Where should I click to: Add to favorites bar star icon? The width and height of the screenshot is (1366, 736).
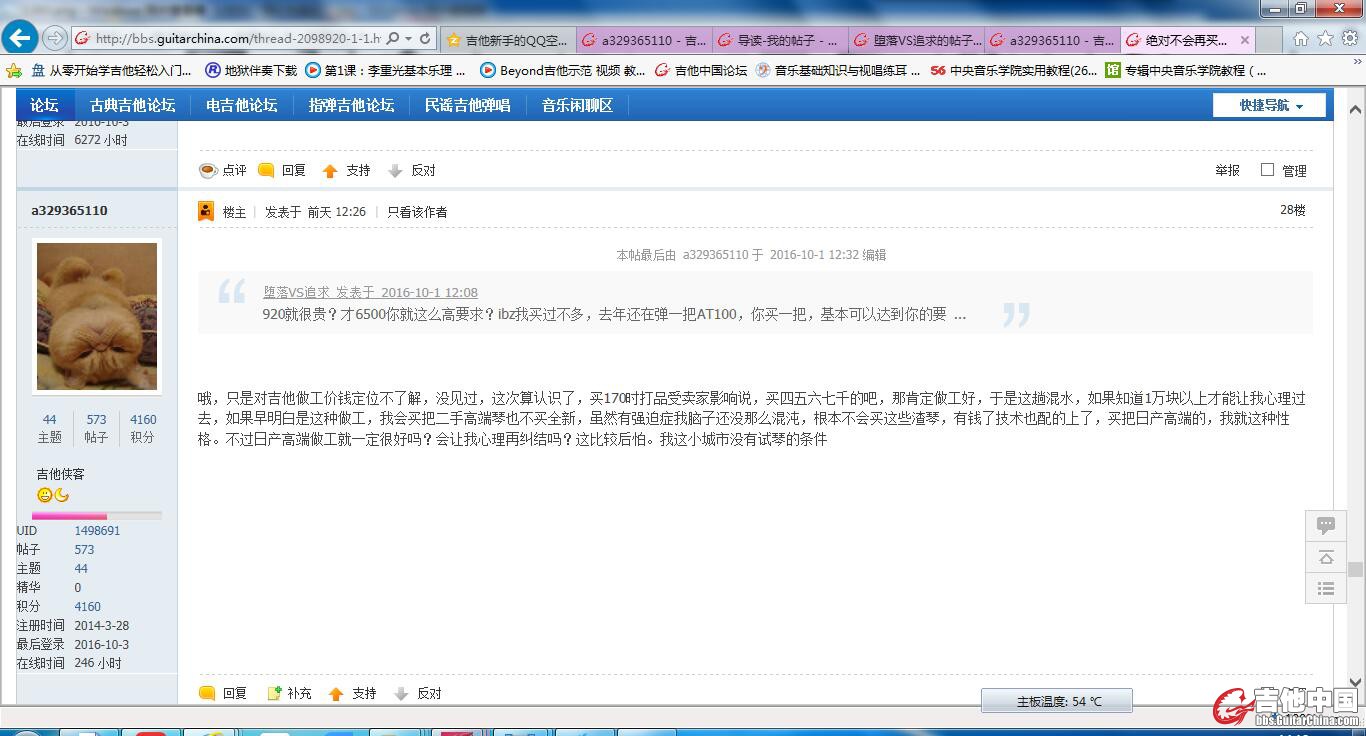point(14,70)
